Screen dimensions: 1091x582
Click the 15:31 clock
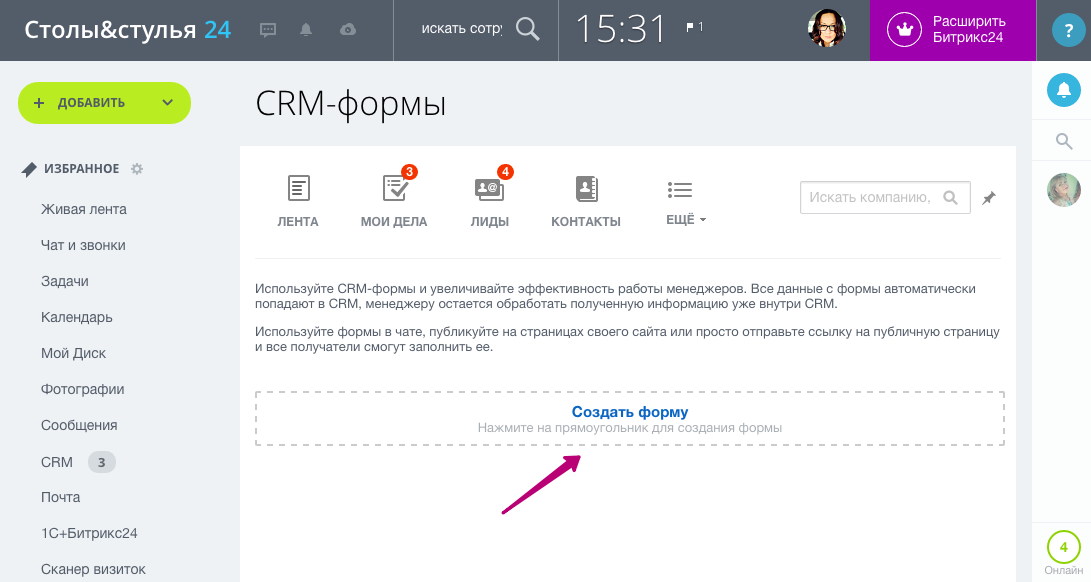point(621,30)
